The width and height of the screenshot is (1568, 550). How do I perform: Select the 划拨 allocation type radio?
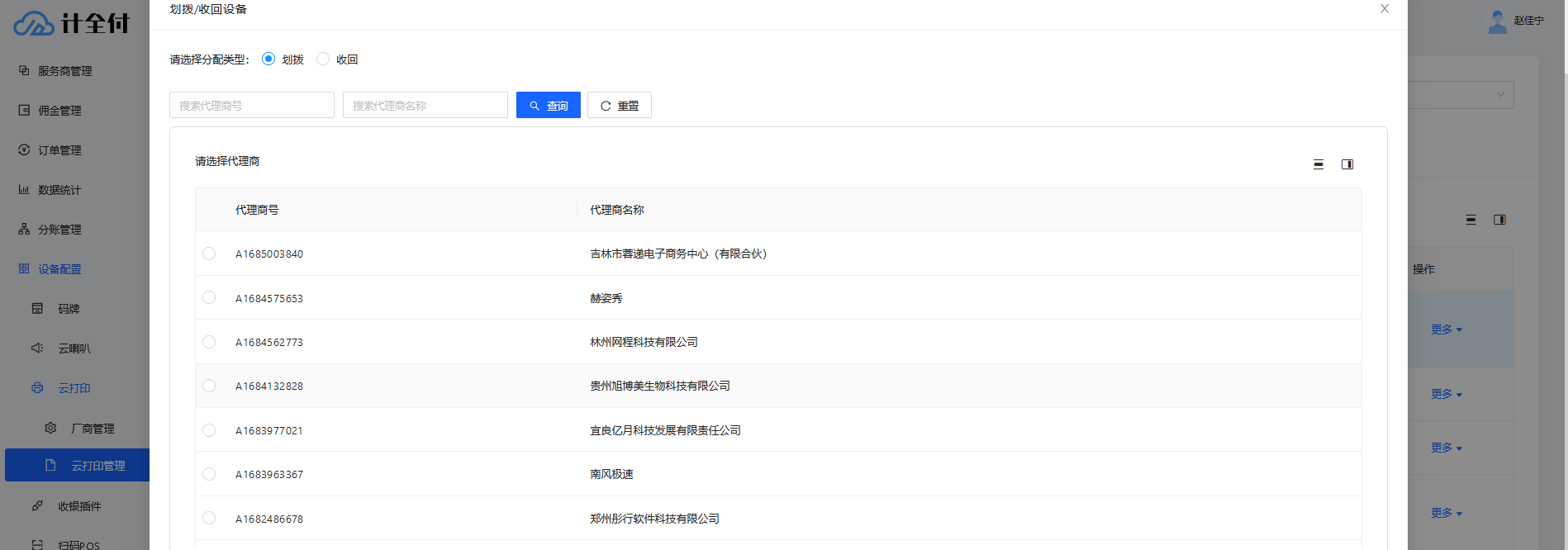click(268, 59)
